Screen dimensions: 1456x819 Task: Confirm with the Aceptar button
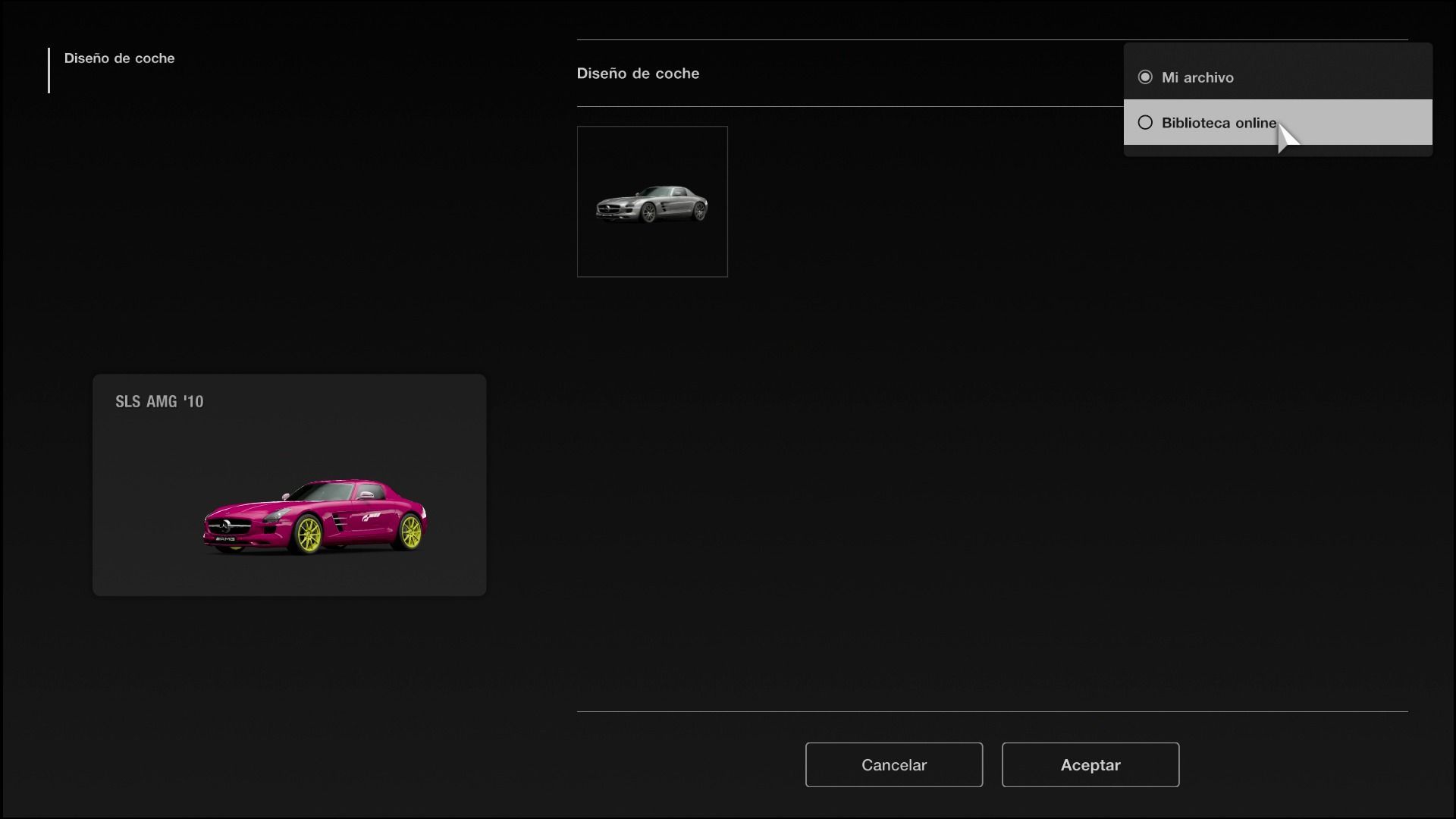1090,764
